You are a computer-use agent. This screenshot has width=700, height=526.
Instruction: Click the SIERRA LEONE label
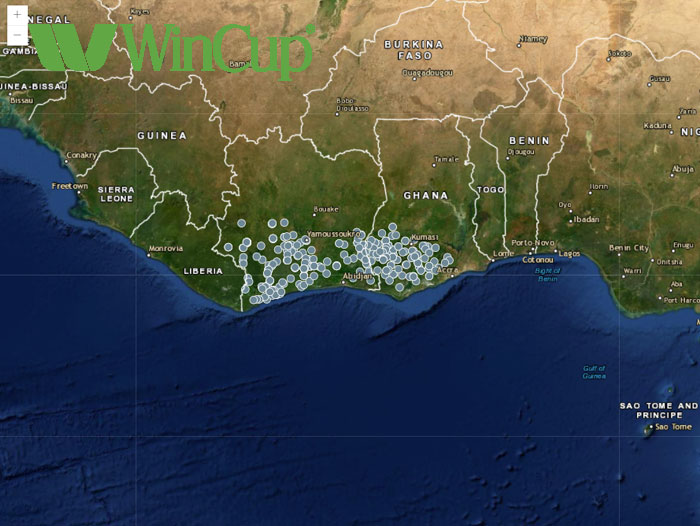point(115,194)
